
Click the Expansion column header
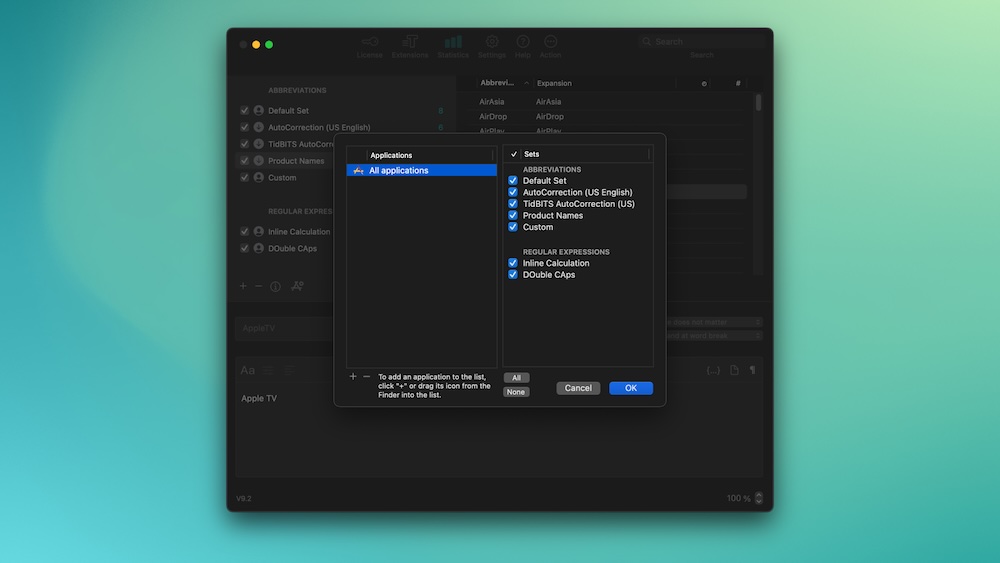pos(554,84)
